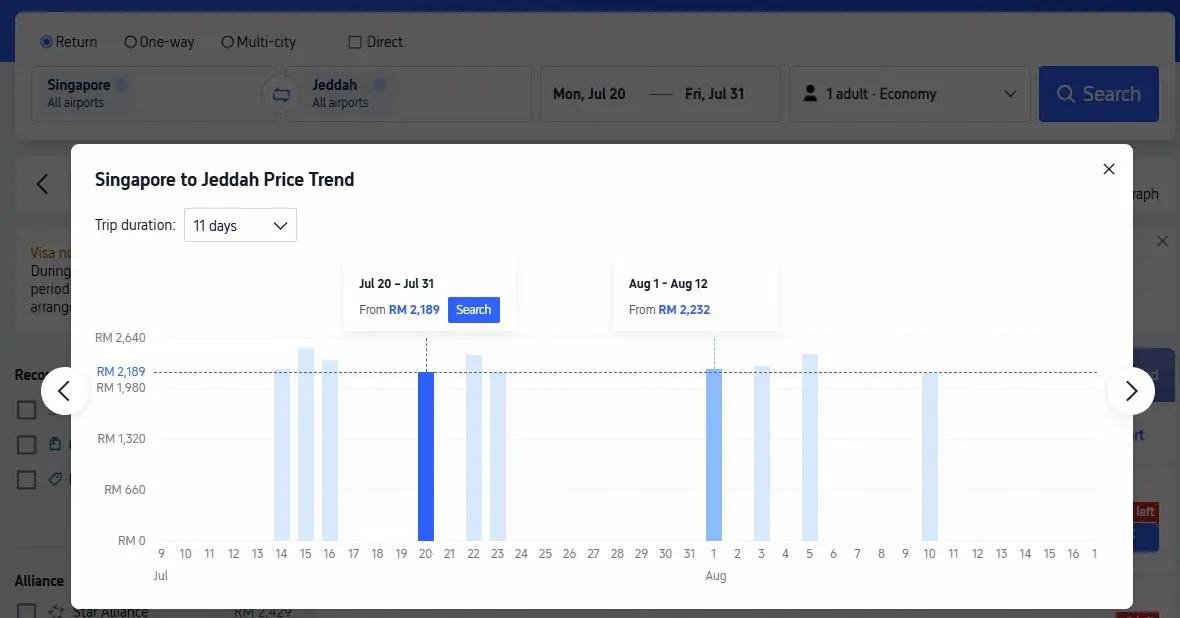
Task: Click the RM 2,640 axis label
Action: (x=120, y=338)
